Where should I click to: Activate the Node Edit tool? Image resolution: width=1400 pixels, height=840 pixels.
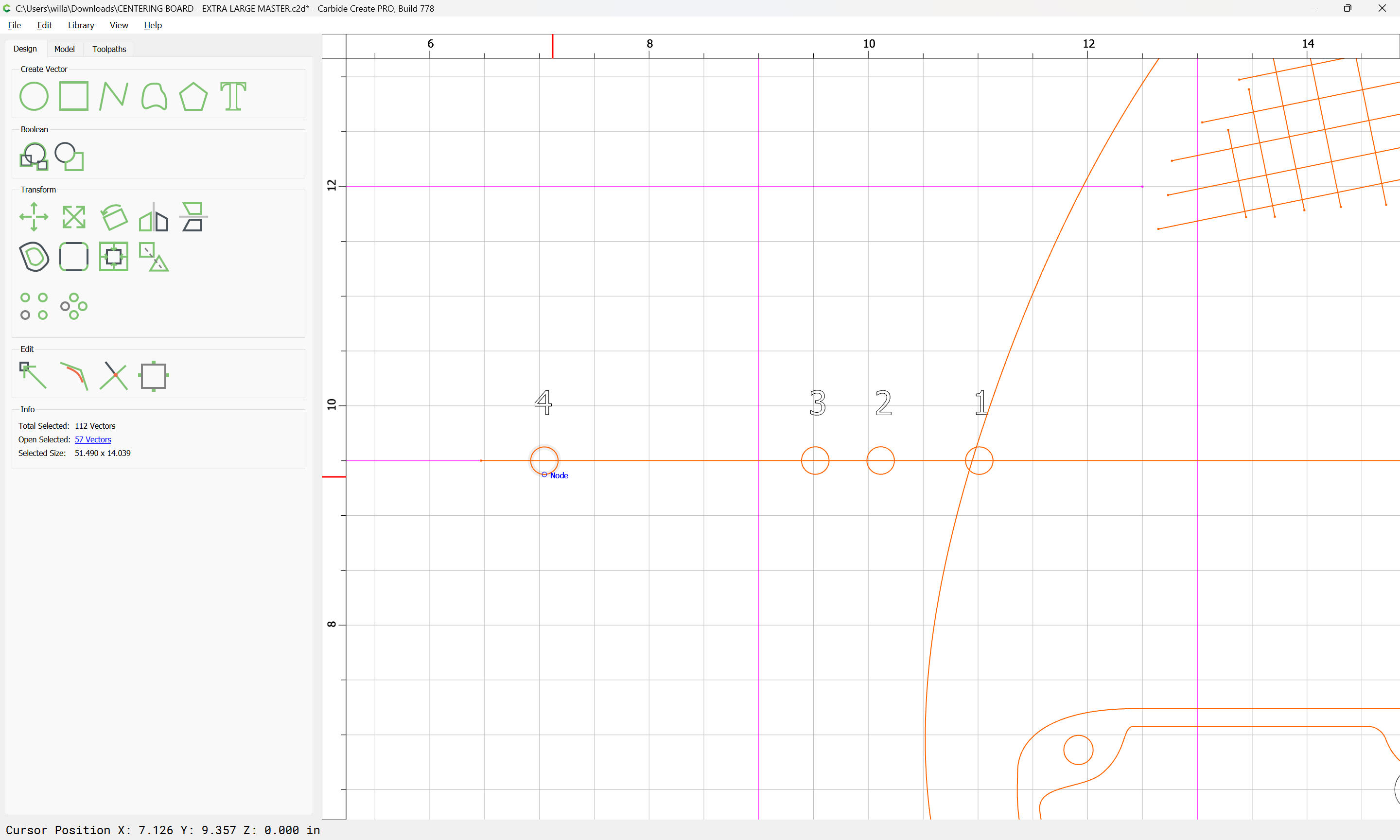click(x=34, y=376)
